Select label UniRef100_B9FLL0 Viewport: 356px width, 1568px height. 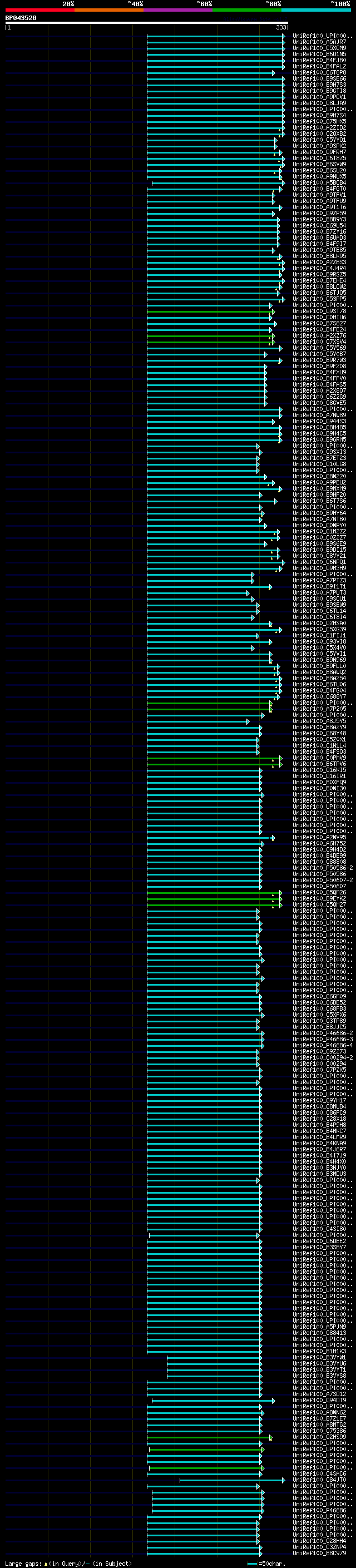(319, 666)
